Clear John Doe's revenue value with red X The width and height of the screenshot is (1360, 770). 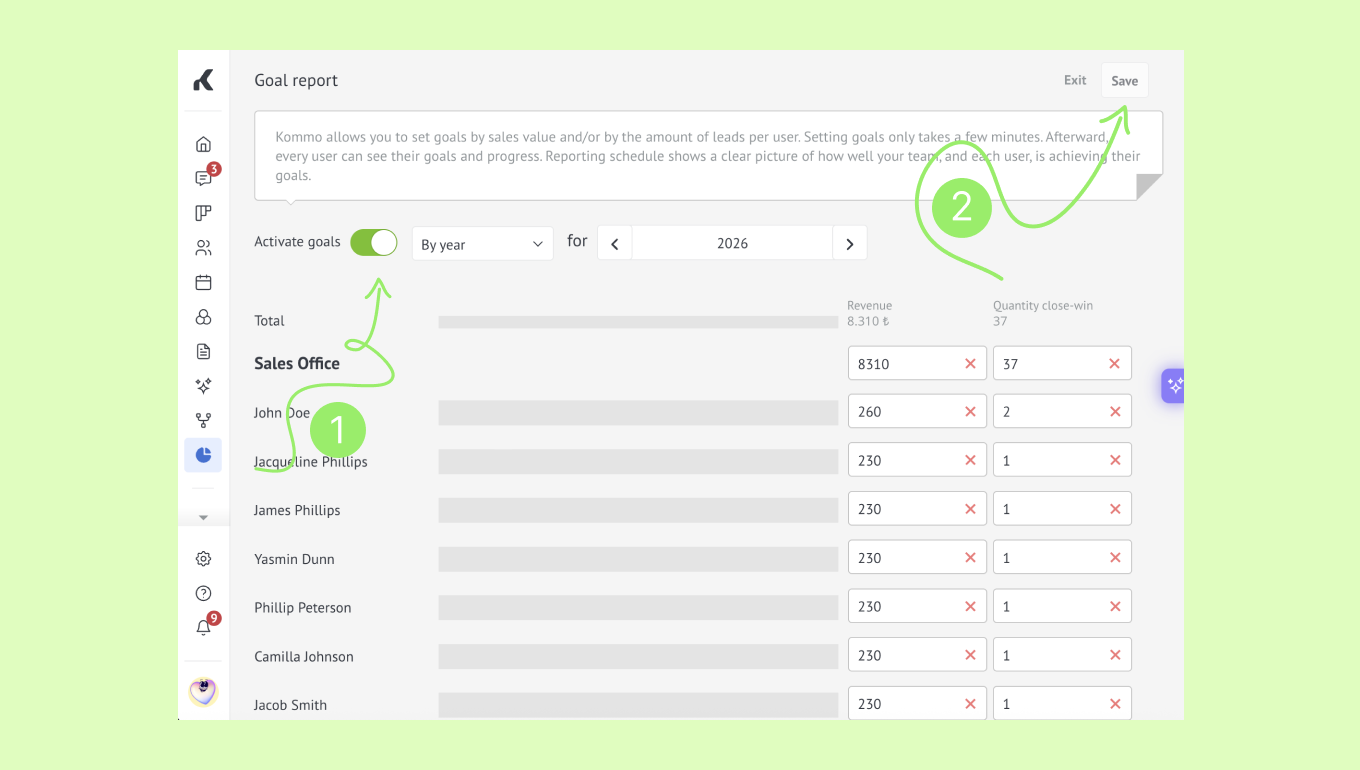(x=970, y=412)
